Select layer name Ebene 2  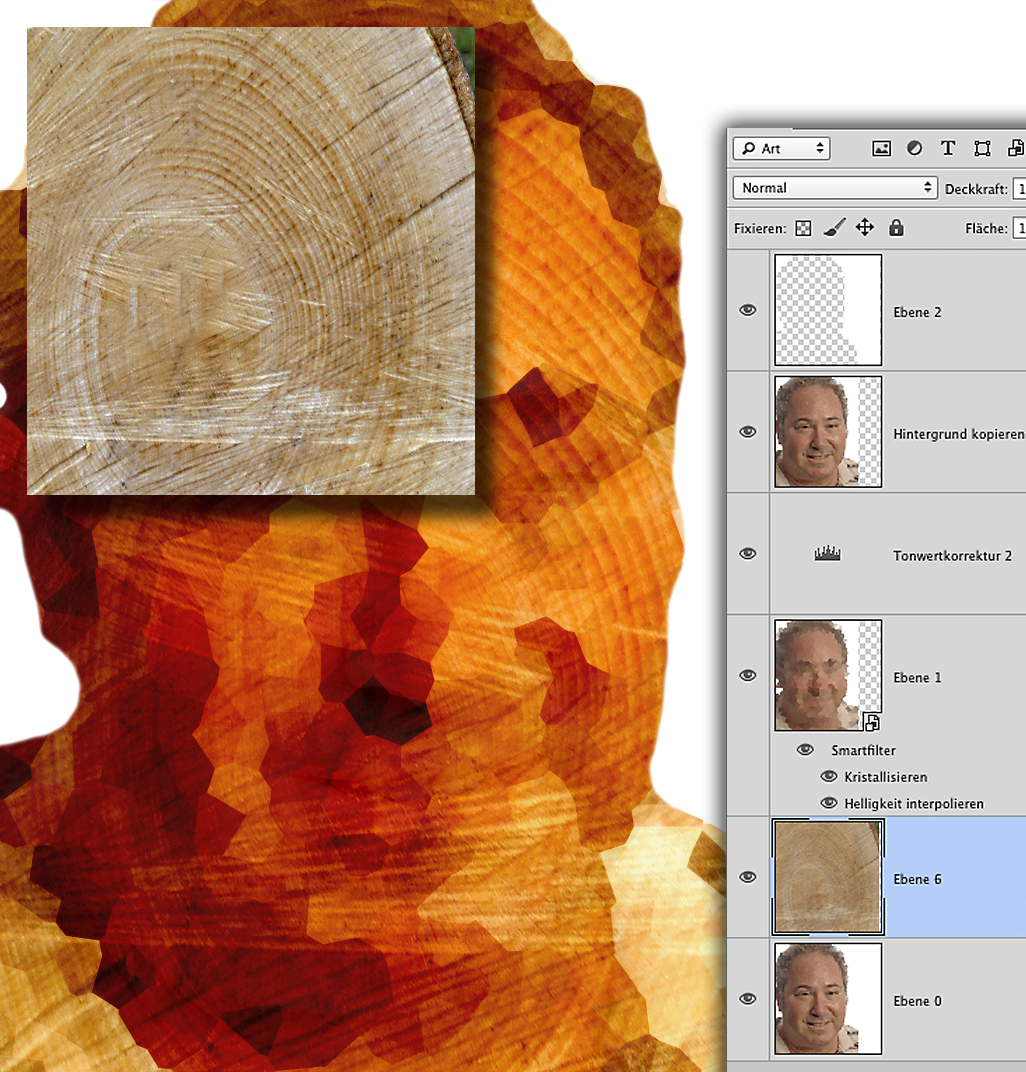917,312
